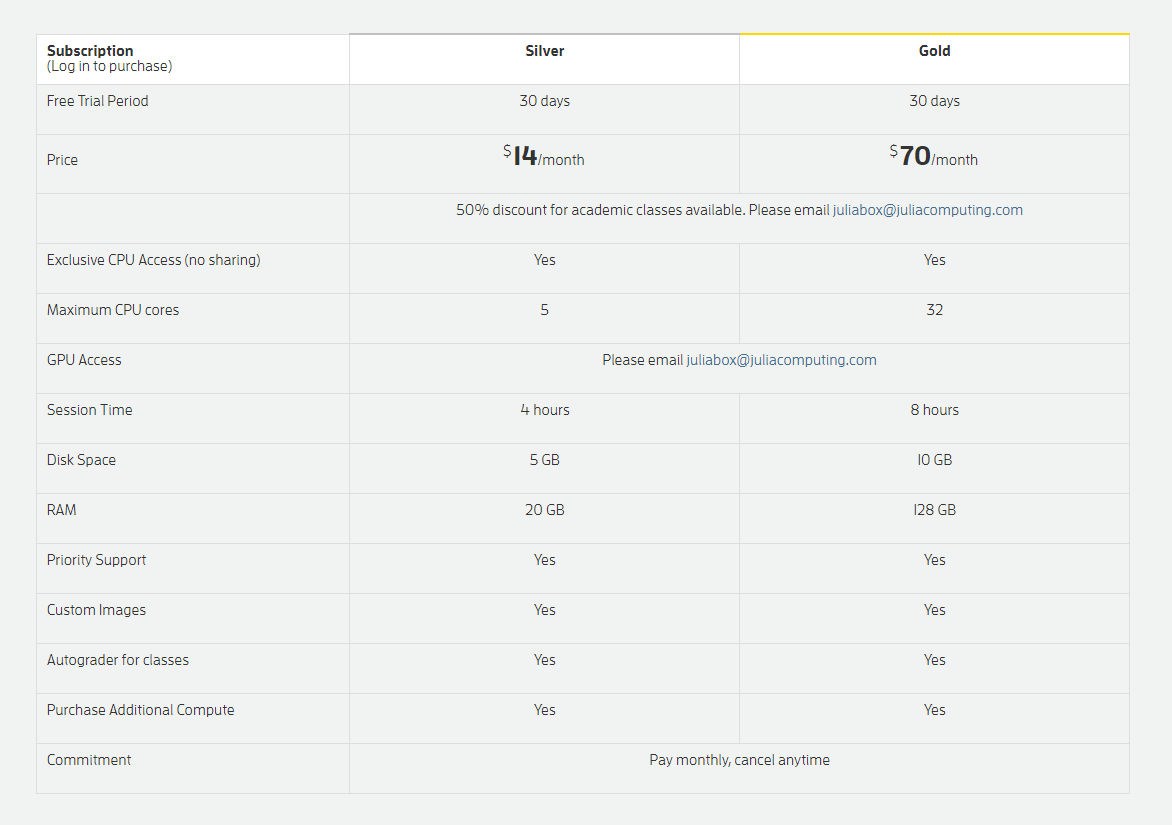The image size is (1172, 825).
Task: Click the Disk Space row label
Action: click(x=81, y=460)
